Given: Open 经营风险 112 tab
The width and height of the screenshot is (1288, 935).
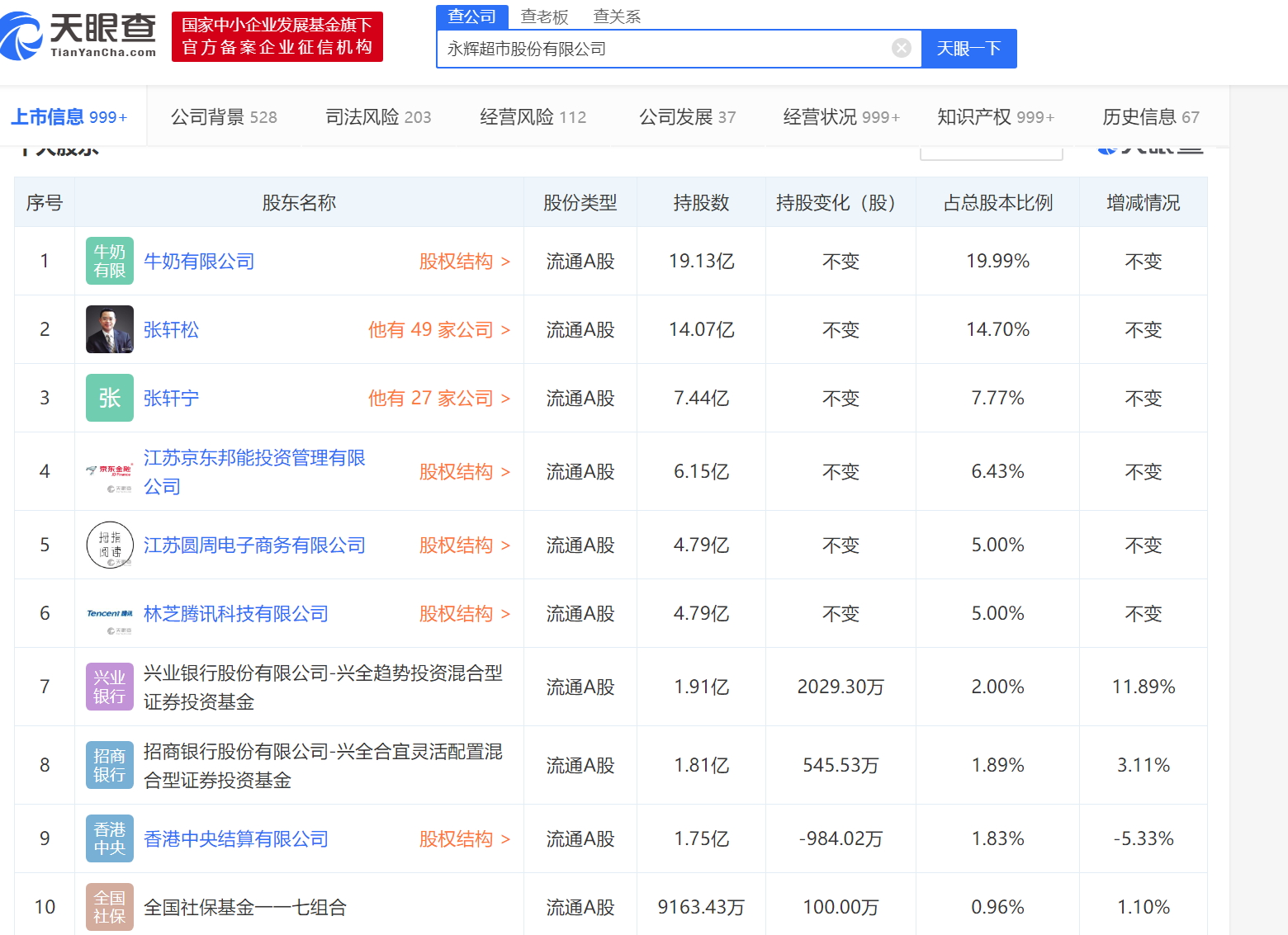Looking at the screenshot, I should [533, 117].
